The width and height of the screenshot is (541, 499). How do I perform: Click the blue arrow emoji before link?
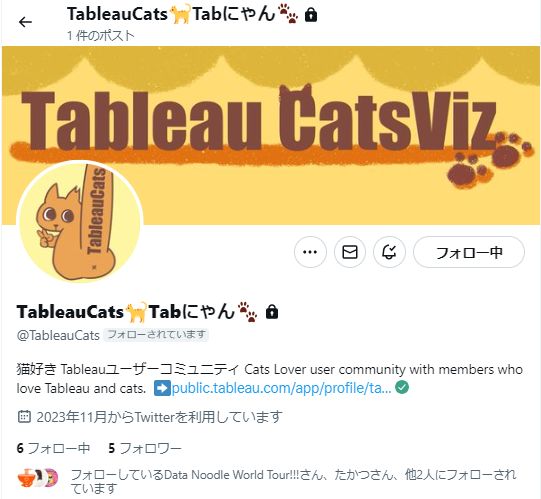coord(162,388)
